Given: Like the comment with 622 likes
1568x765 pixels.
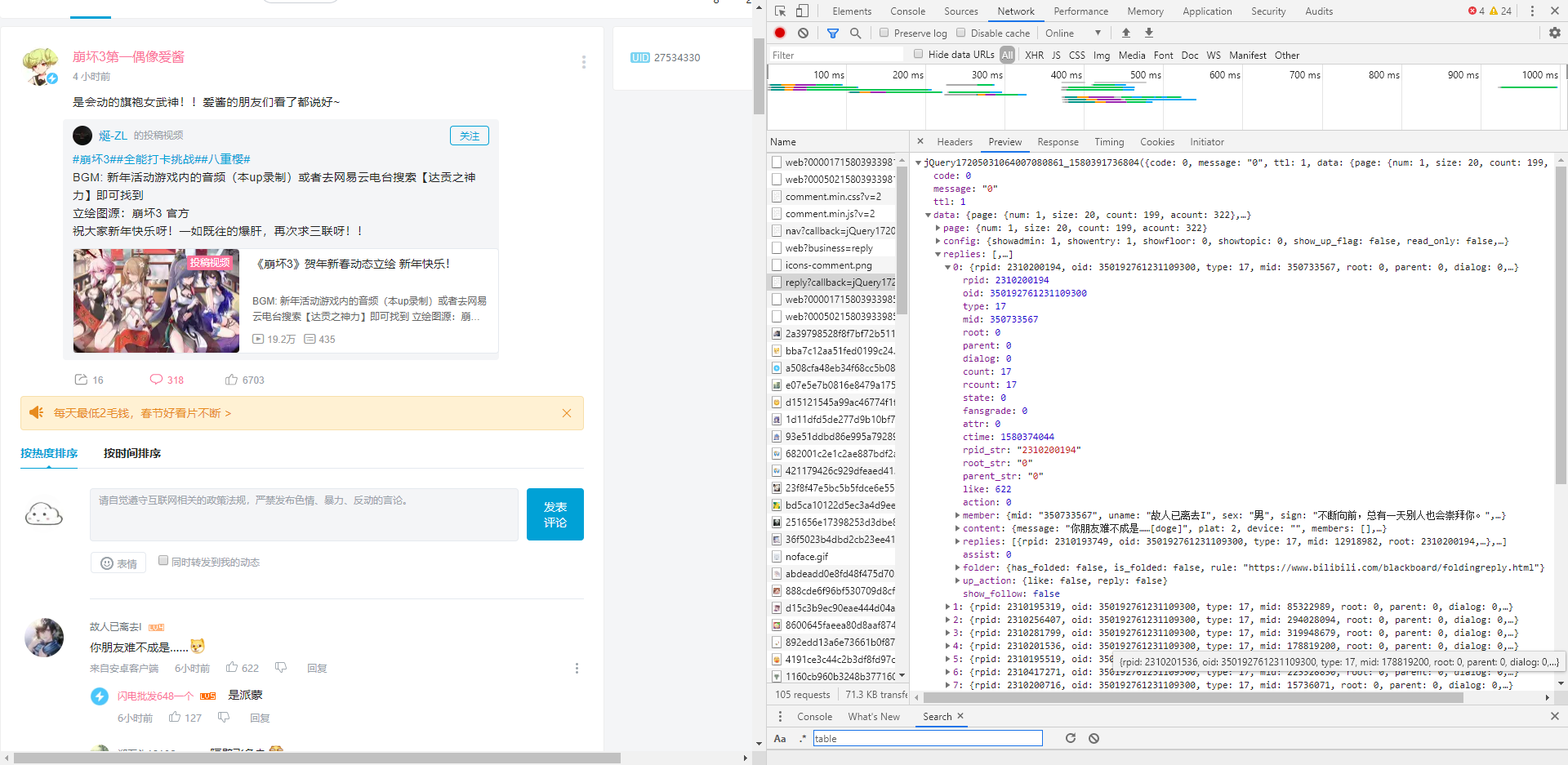Looking at the screenshot, I should click(x=232, y=668).
